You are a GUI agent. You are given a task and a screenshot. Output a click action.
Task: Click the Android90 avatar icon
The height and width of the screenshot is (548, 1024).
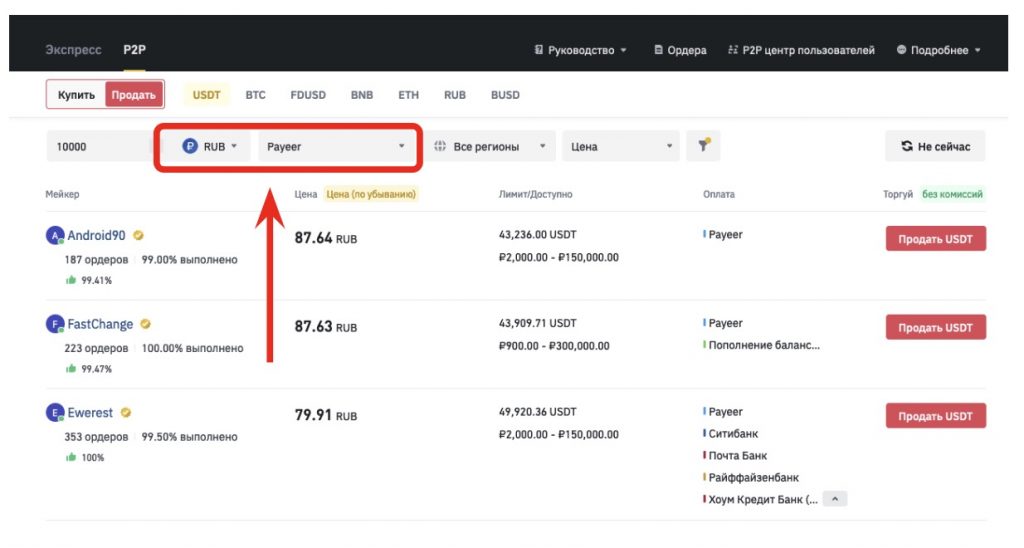pos(55,235)
